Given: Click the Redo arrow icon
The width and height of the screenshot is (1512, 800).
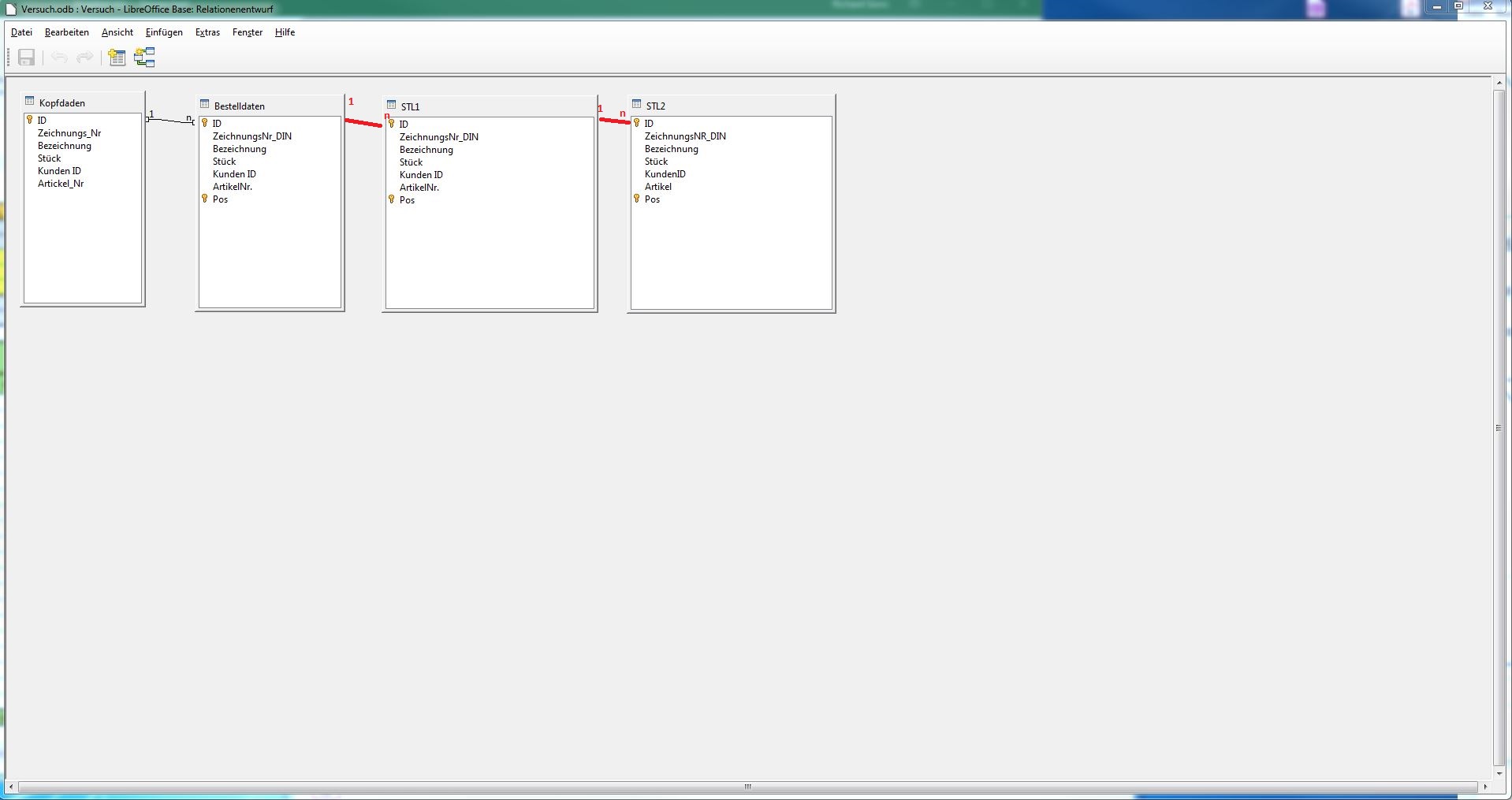Looking at the screenshot, I should pyautogui.click(x=84, y=58).
